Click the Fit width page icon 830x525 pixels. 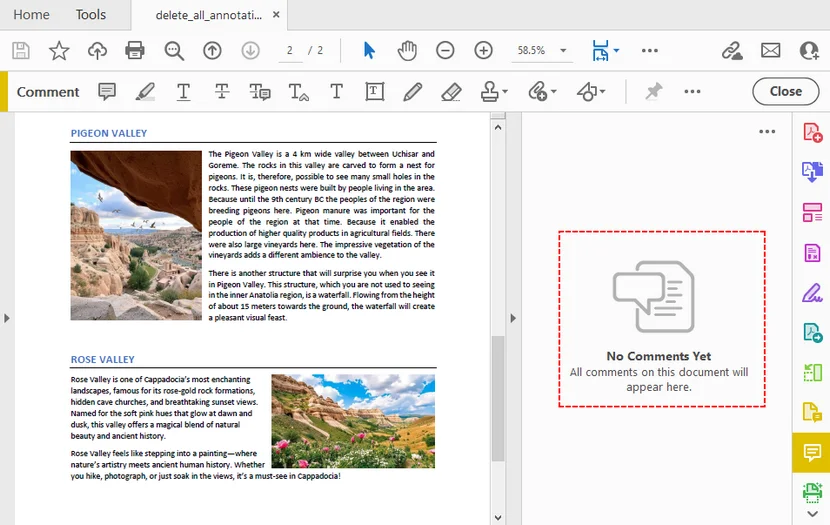click(600, 51)
